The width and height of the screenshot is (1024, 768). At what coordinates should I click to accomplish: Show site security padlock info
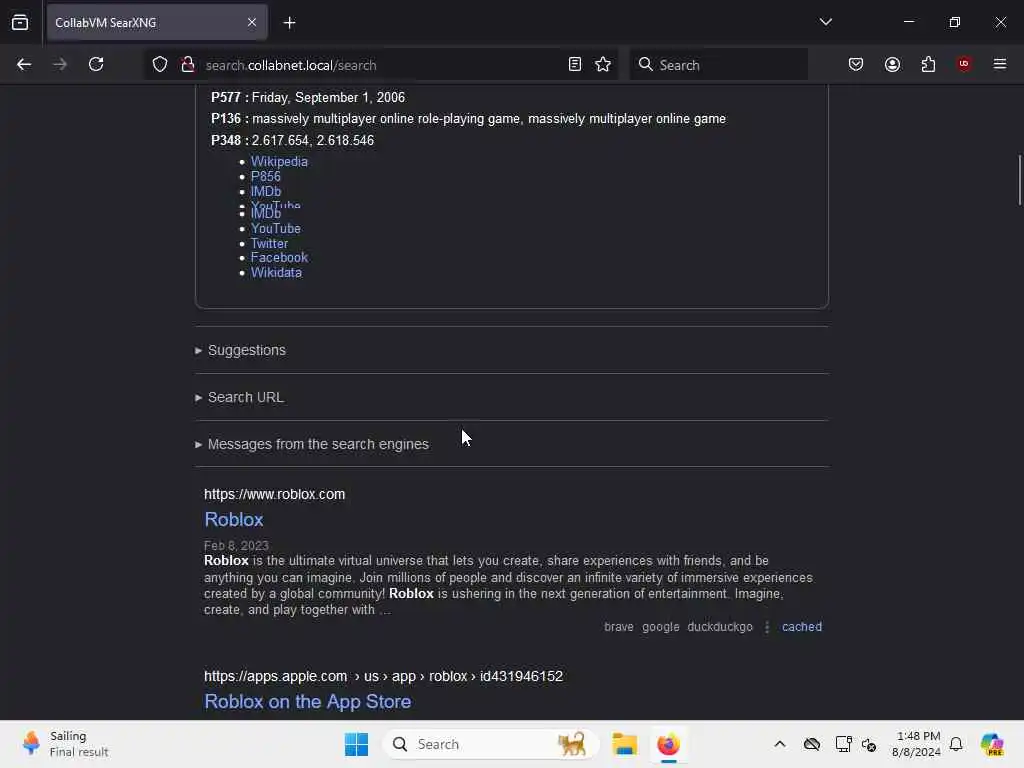(188, 64)
